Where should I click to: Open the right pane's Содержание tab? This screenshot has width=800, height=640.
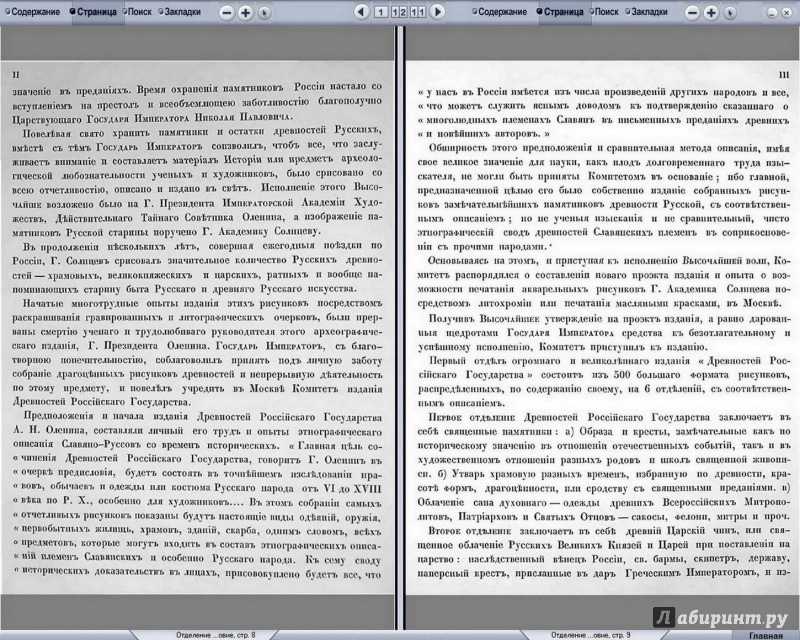click(x=499, y=12)
